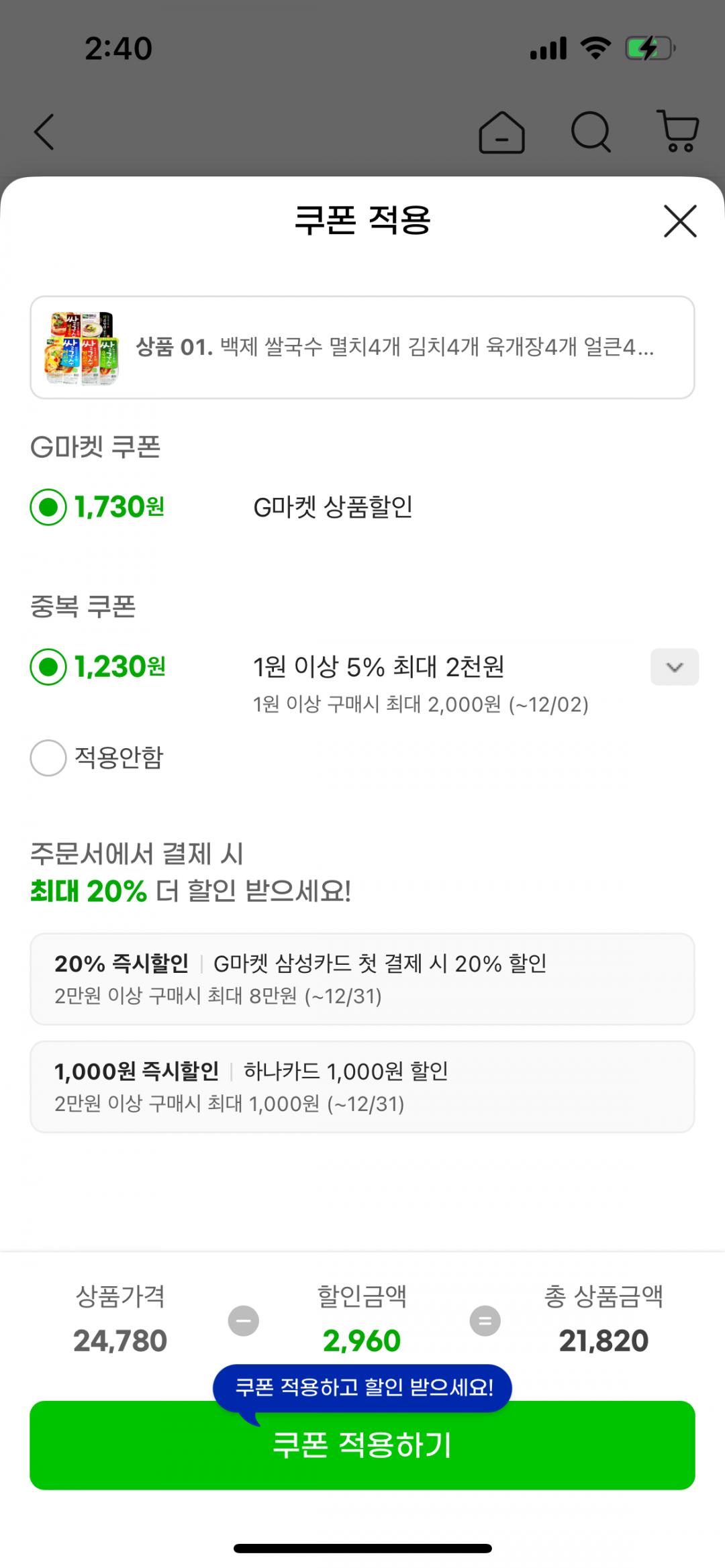This screenshot has height=1568, width=725.
Task: Open 하나카드 1,000원 즉시할인 offer
Action: [362, 1086]
